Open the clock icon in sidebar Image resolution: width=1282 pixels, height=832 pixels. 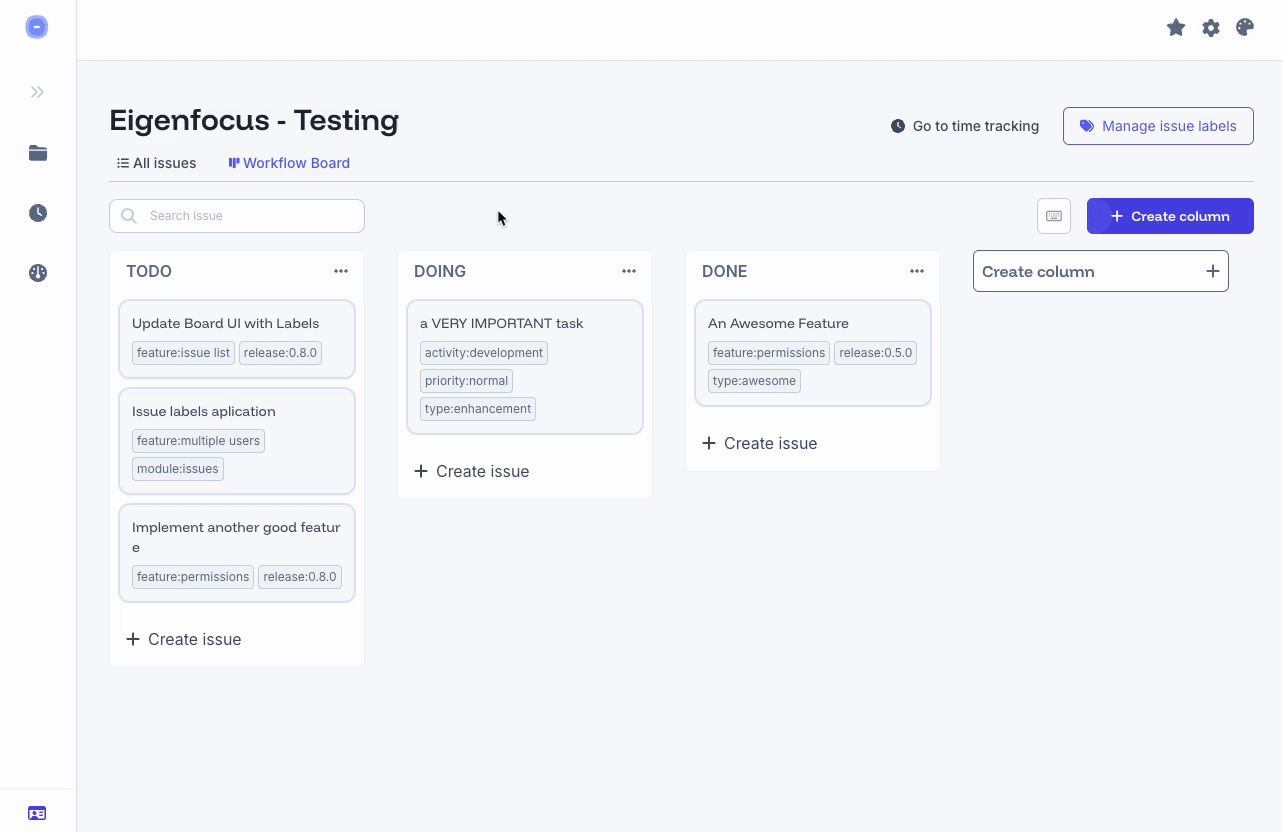38,213
